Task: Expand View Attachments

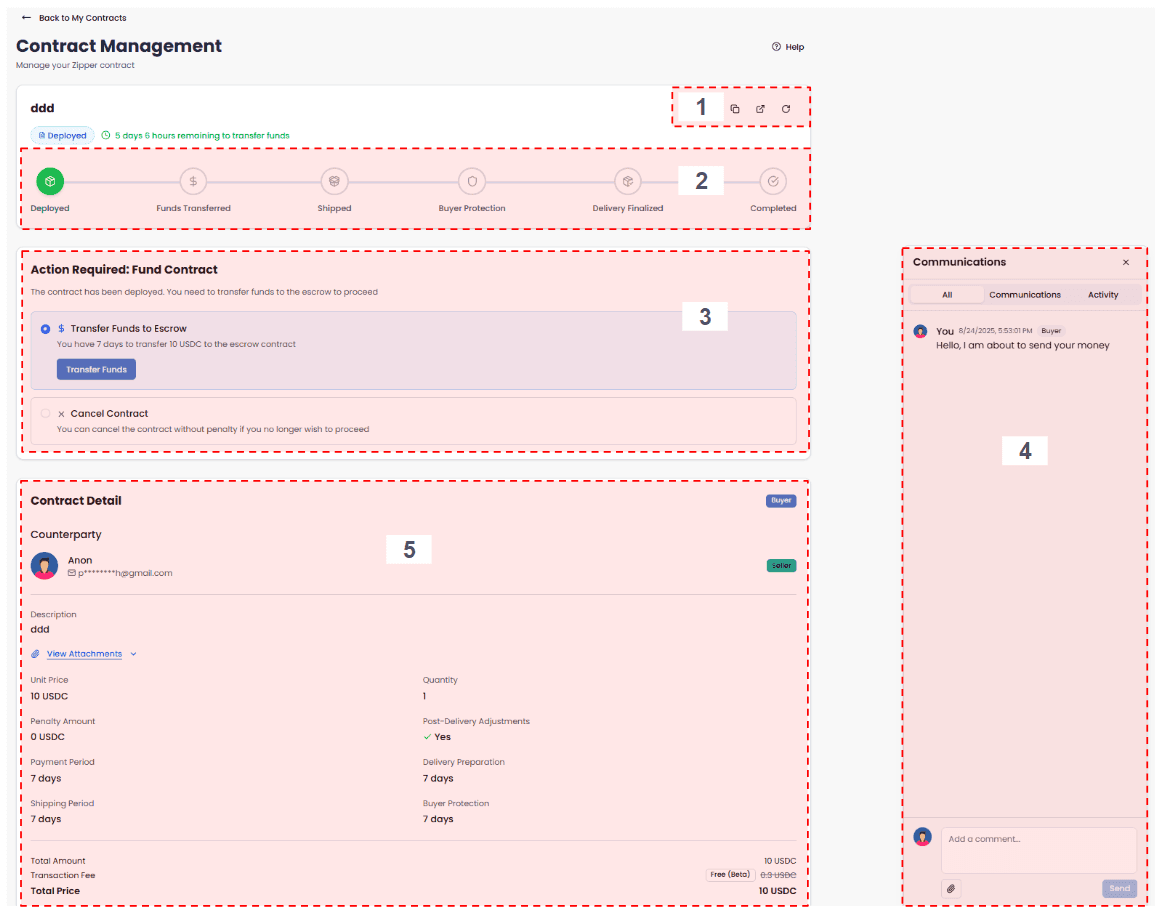Action: pos(85,653)
